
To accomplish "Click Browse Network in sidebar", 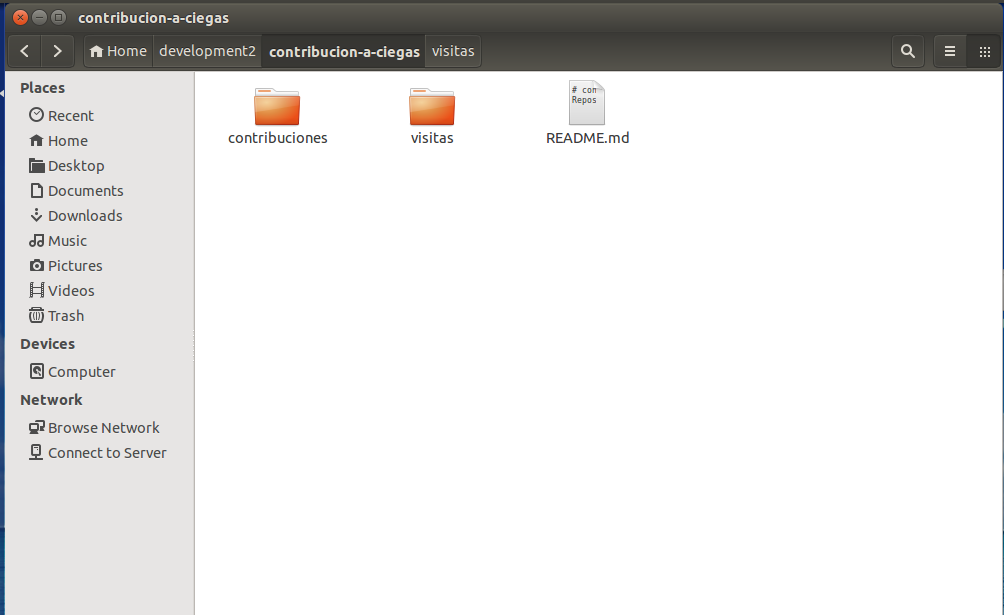I will [103, 428].
